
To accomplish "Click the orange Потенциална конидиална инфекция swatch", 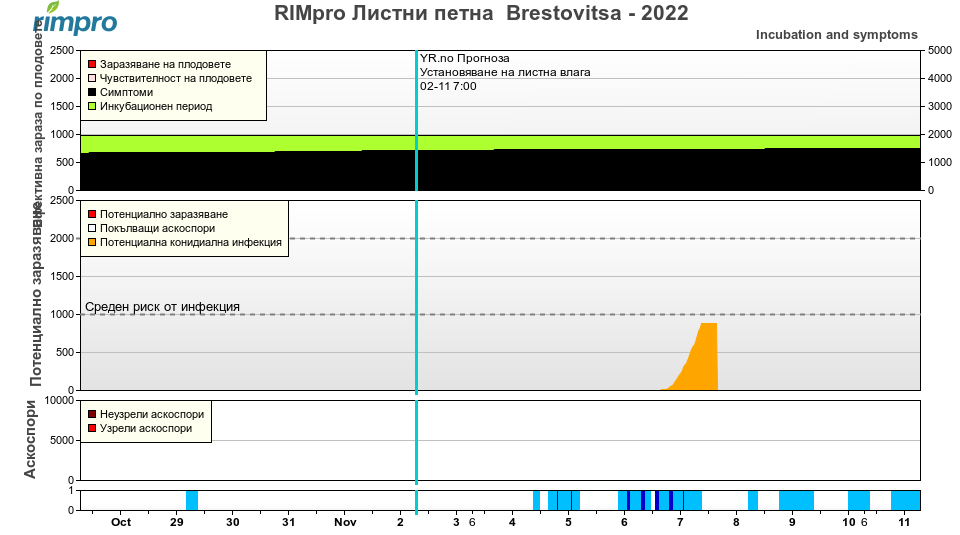I will [92, 242].
